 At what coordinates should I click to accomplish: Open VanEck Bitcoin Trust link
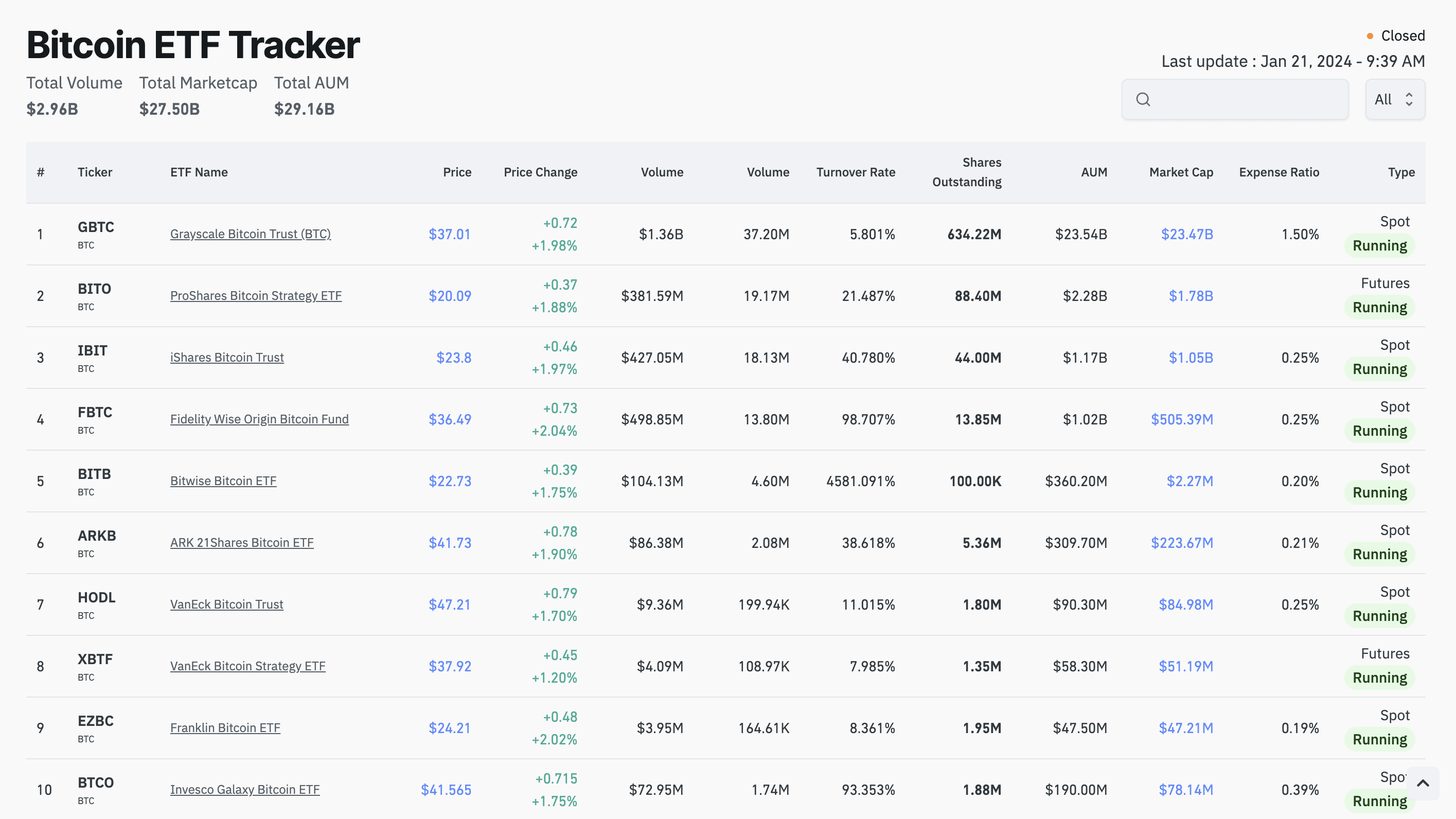click(227, 604)
